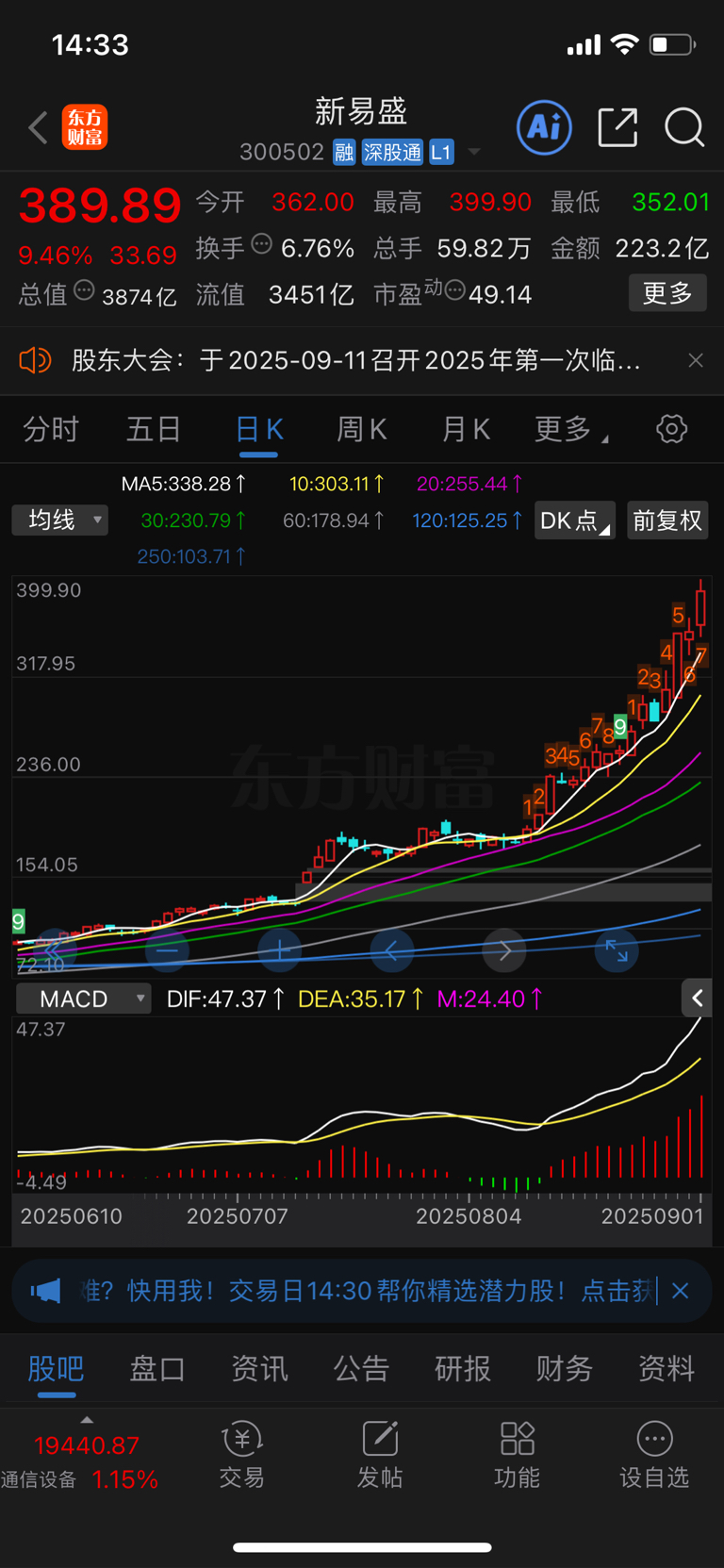Open the DK点 dropdown
This screenshot has height=1568, width=724.
575,520
